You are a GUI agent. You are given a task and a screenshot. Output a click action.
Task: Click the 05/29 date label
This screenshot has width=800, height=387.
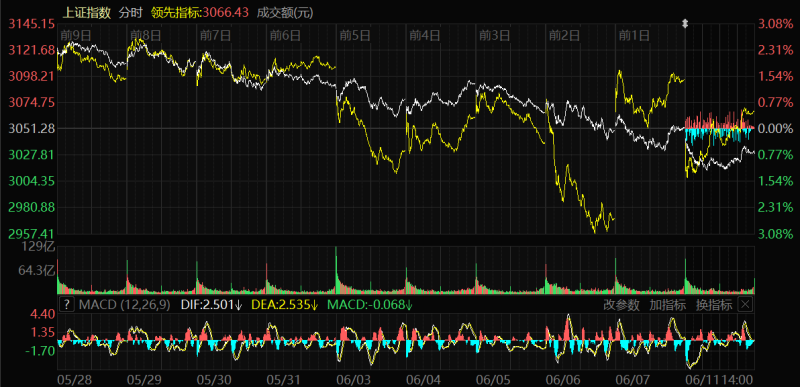point(143,379)
